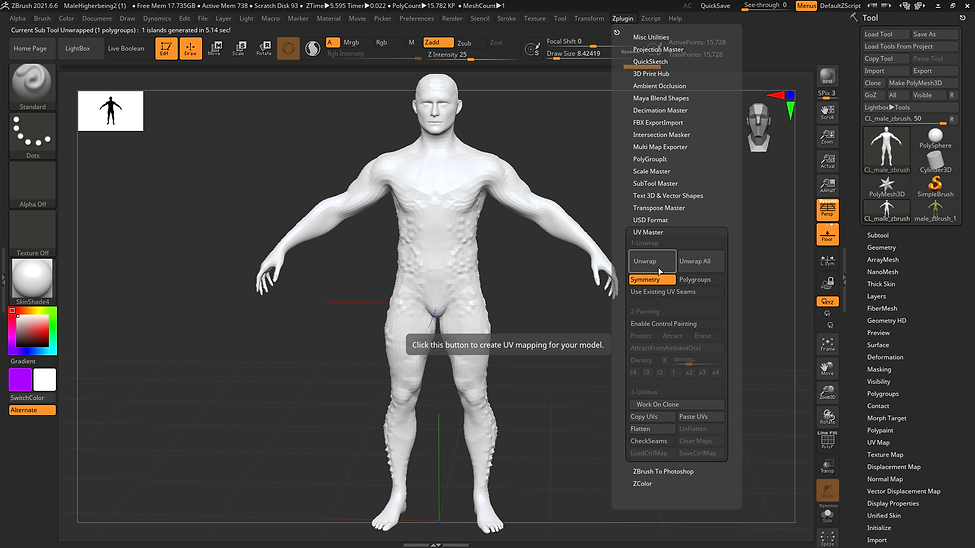This screenshot has height=548, width=975.
Task: Select the Scale transform tool
Action: [x=239, y=48]
